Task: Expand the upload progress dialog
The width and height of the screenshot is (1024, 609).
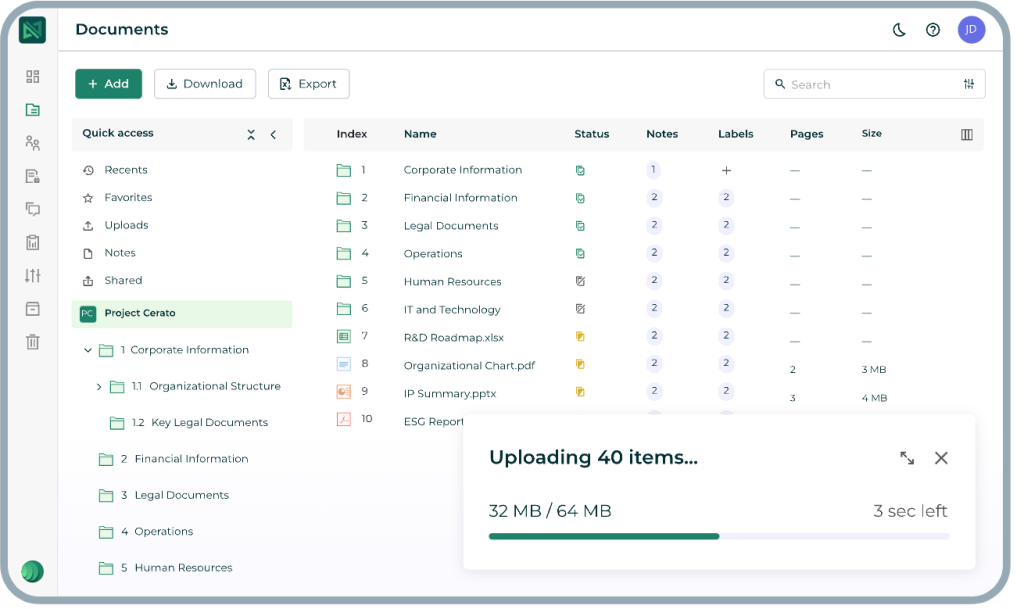Action: [907, 458]
